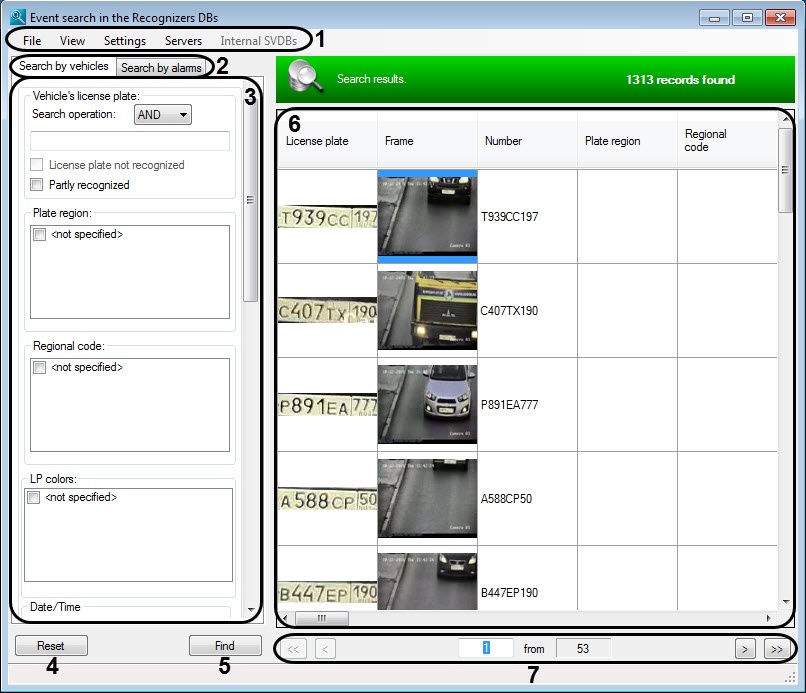Image resolution: width=806 pixels, height=693 pixels.
Task: Open the Servers menu
Action: click(x=183, y=41)
